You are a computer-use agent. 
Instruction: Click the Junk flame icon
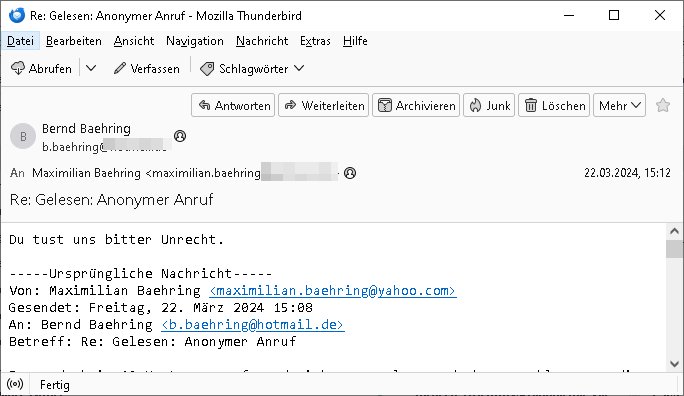475,106
